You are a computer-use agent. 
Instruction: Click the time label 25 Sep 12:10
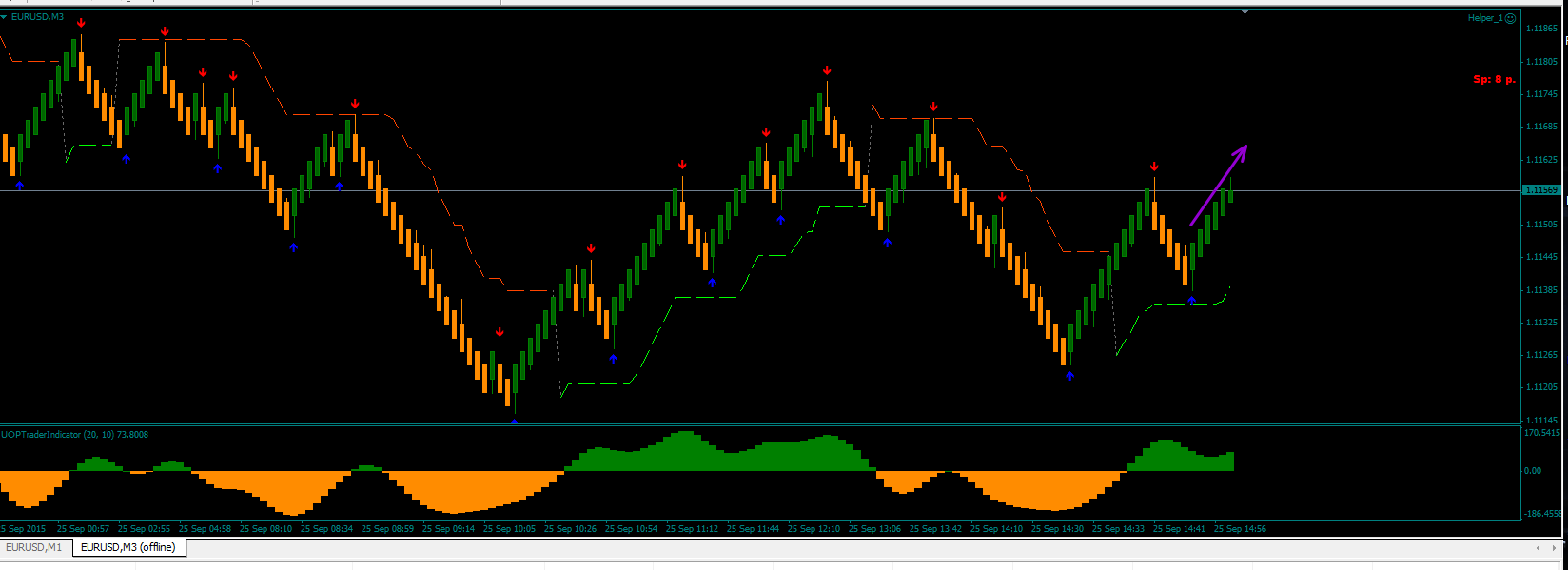pos(813,529)
